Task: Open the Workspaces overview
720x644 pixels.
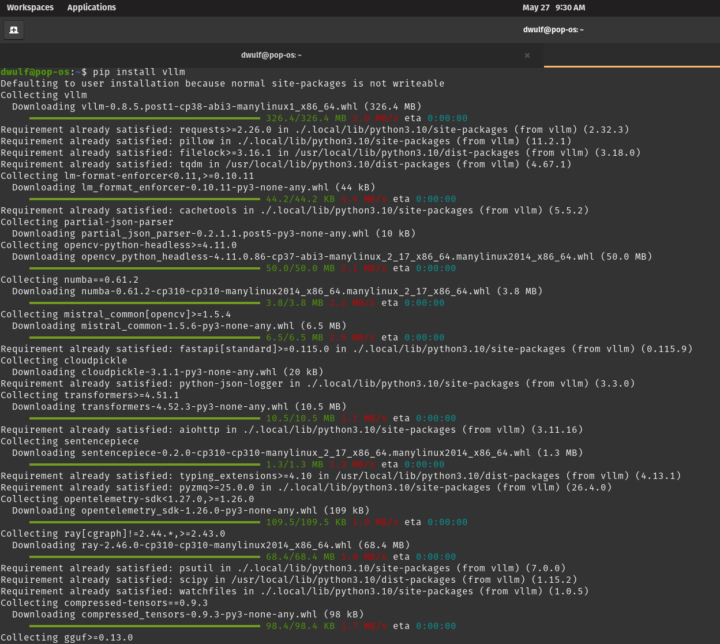Action: tap(30, 7)
